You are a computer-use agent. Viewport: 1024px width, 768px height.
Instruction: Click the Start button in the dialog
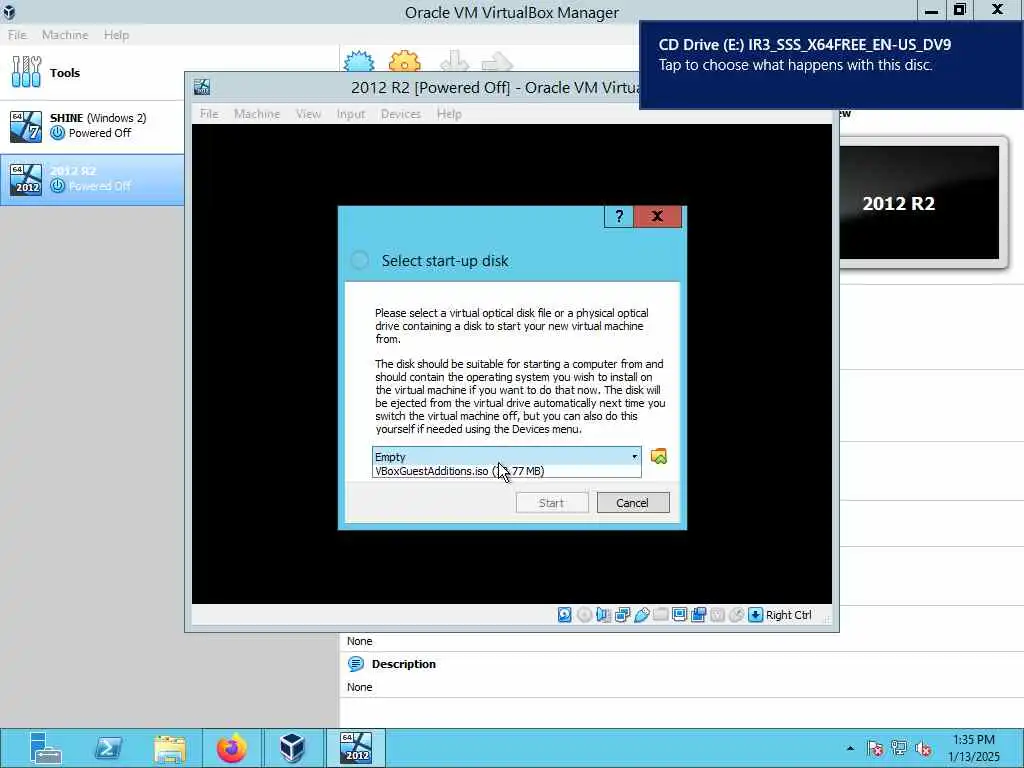click(x=551, y=503)
